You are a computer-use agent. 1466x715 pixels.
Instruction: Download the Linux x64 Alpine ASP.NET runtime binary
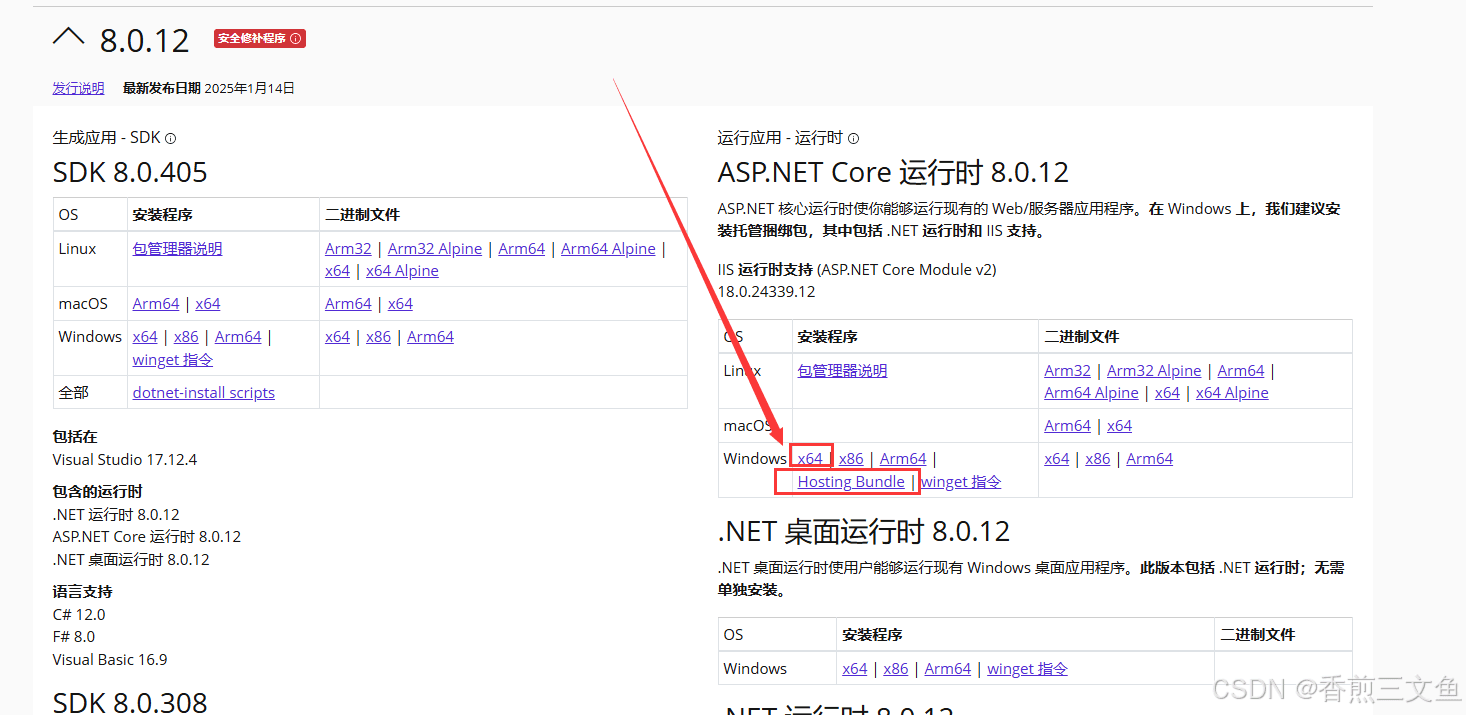coord(1232,392)
